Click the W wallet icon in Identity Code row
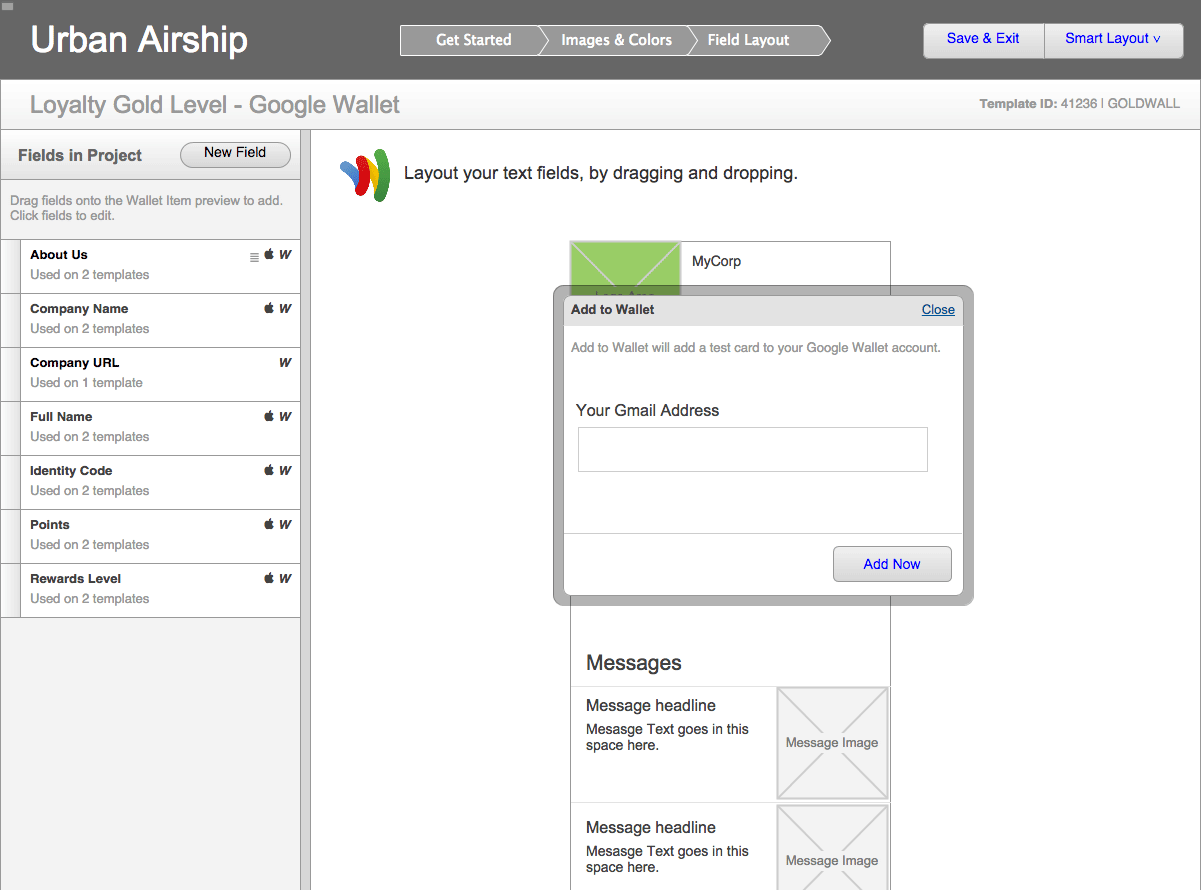1201x890 pixels. click(x=285, y=471)
